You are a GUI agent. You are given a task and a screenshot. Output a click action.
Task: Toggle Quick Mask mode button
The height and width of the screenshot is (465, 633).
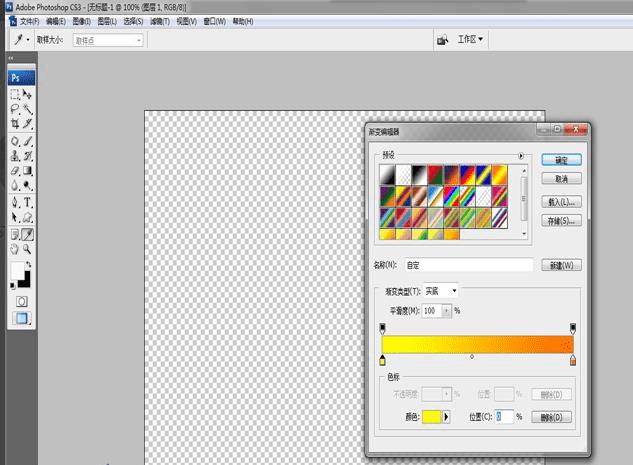tap(21, 301)
